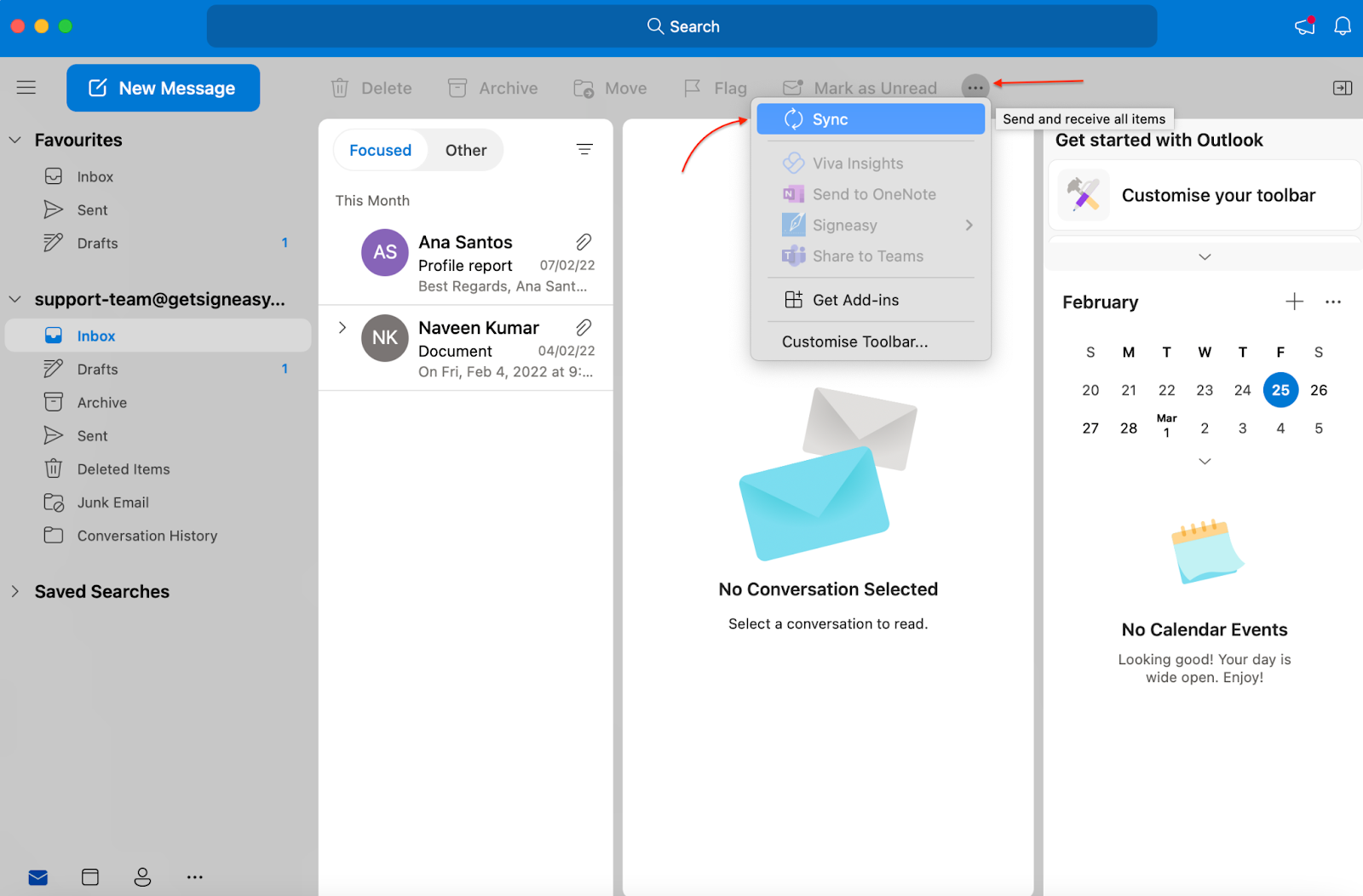Choose Viva Insights menu item
Viewport: 1363px width, 896px height.
click(871, 164)
